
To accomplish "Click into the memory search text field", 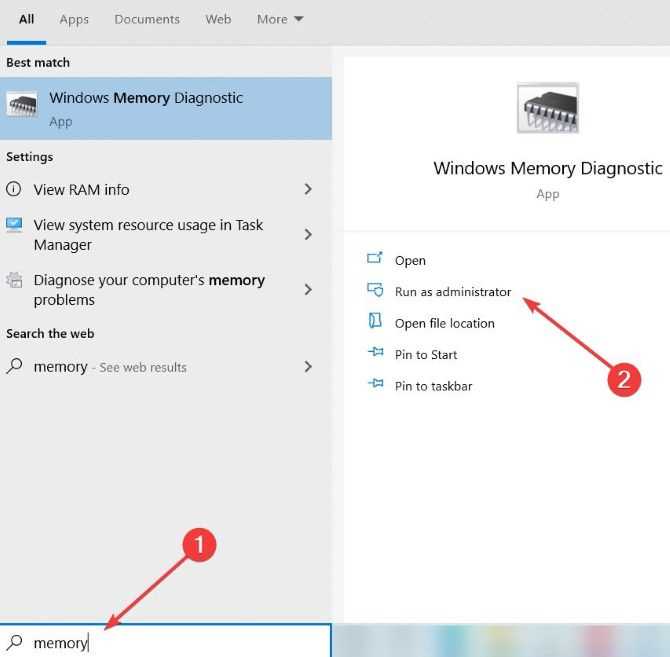I will point(165,642).
